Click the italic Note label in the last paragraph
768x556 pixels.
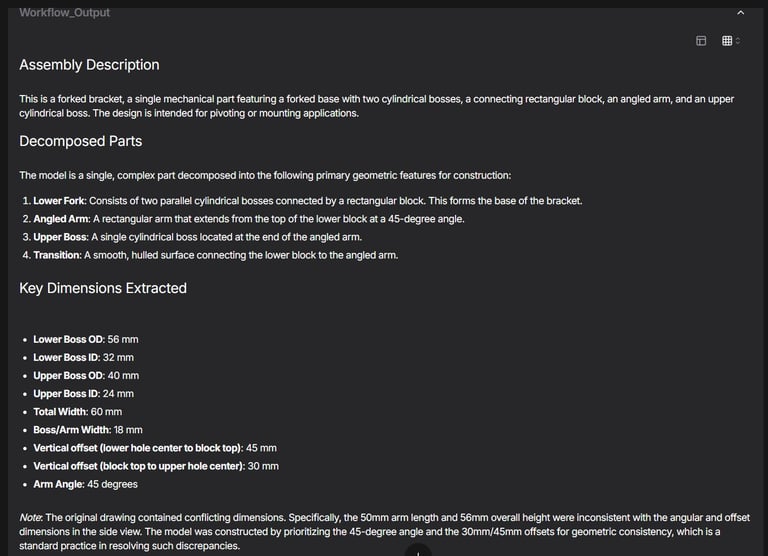tap(30, 518)
